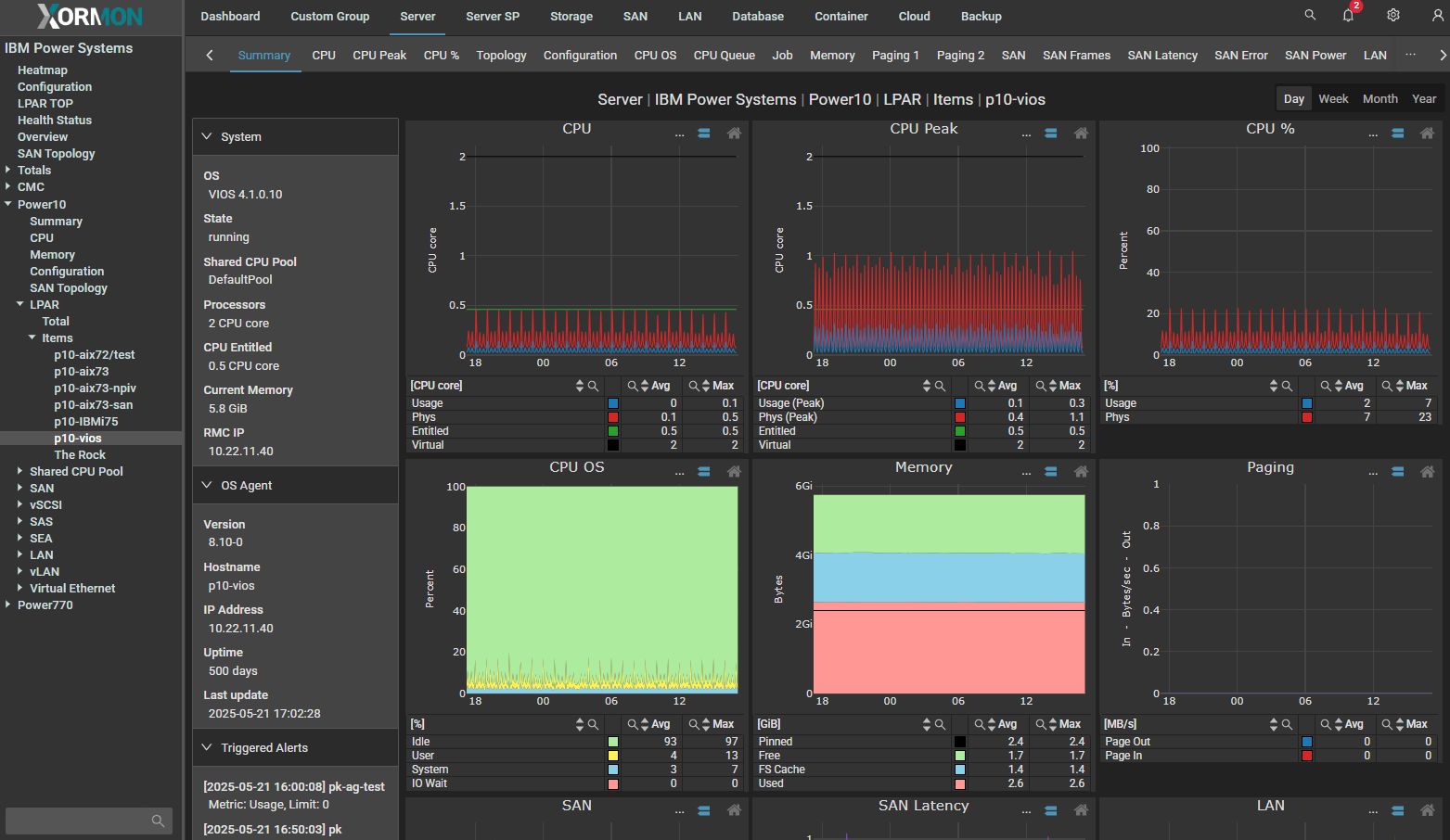Click the stacked legend icon on the CPU chart
This screenshot has height=840, width=1450.
tap(704, 134)
